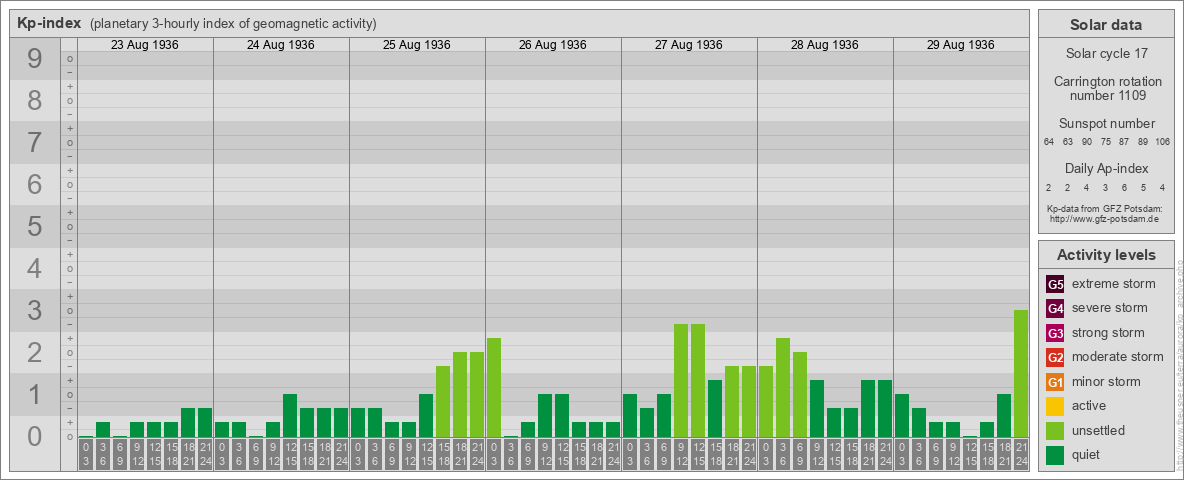
Task: Click the 18-21 bar on 25 Aug
Action: (x=460, y=395)
